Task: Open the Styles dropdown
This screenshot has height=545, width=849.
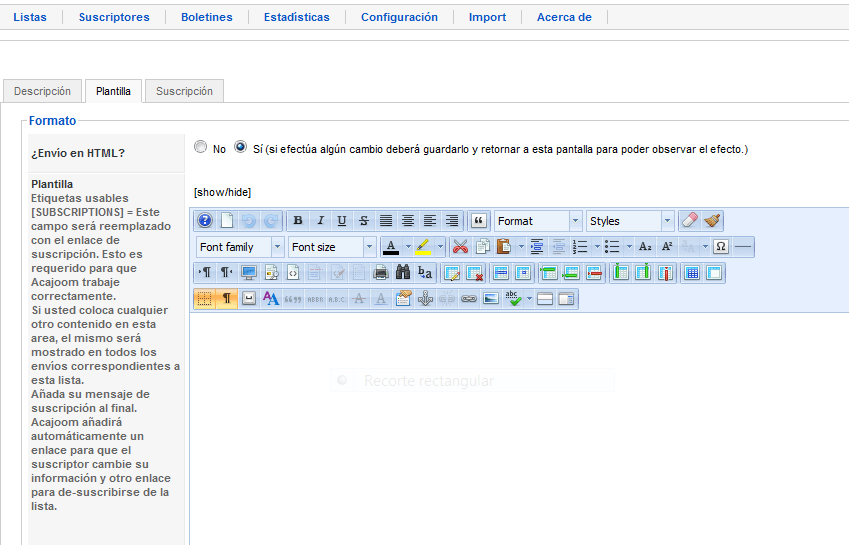Action: click(630, 221)
